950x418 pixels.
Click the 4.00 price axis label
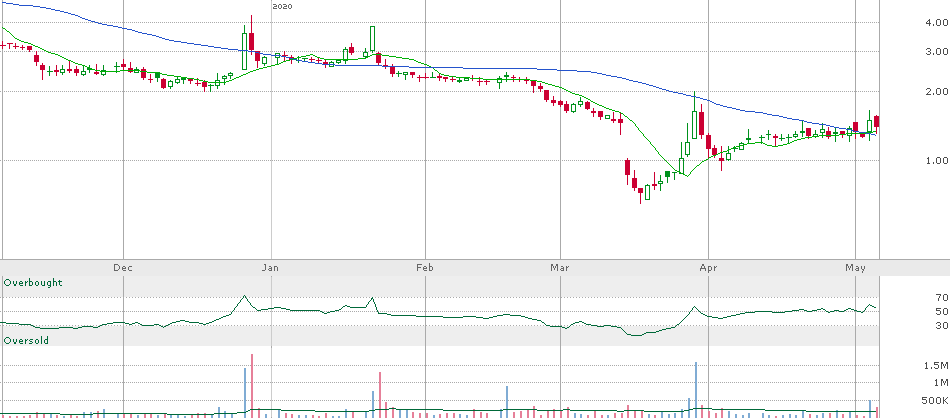(x=937, y=23)
